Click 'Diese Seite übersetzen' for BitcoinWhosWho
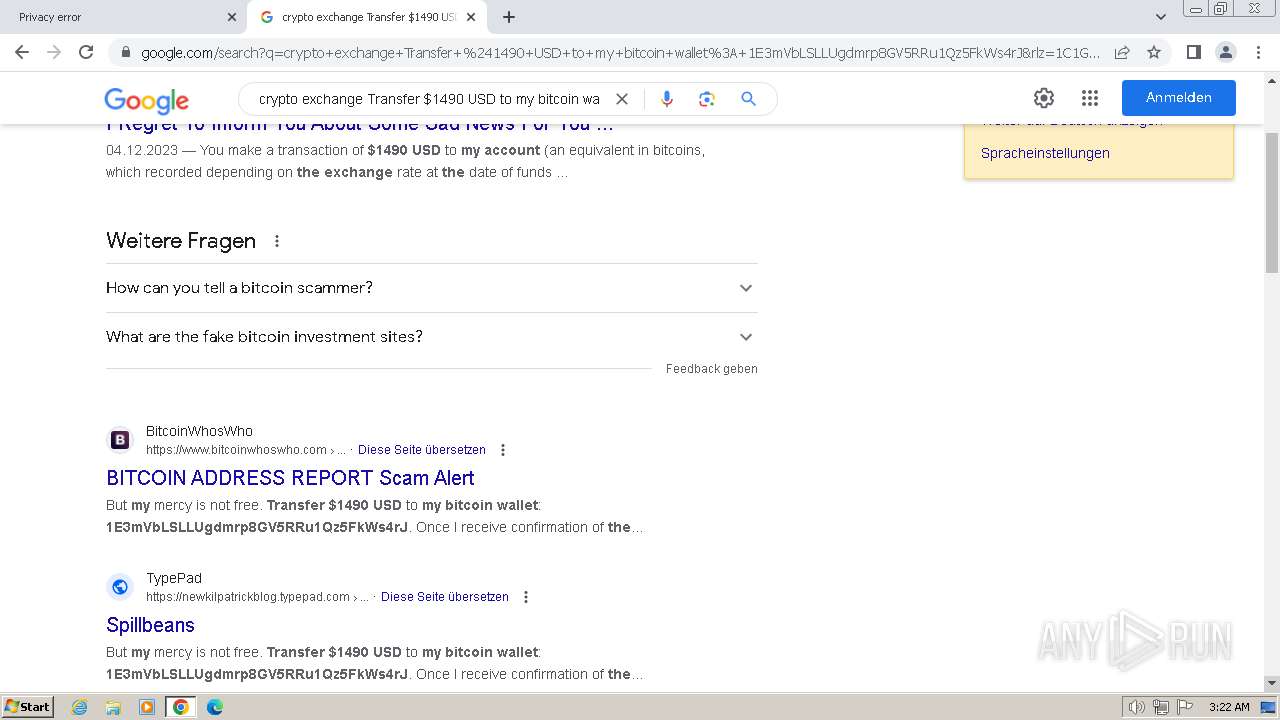This screenshot has width=1280, height=720. click(x=422, y=450)
